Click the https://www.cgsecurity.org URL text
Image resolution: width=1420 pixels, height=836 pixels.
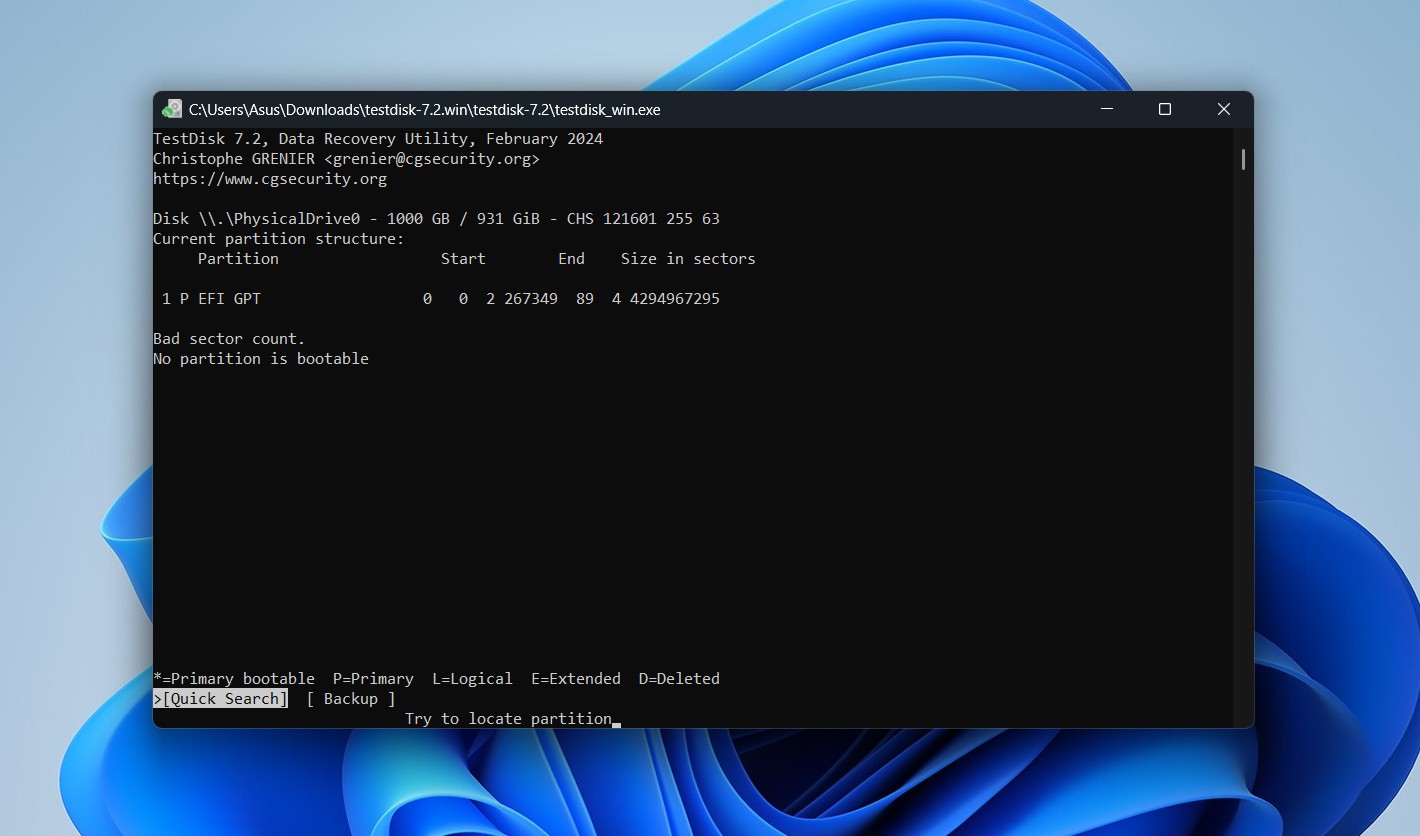point(270,179)
